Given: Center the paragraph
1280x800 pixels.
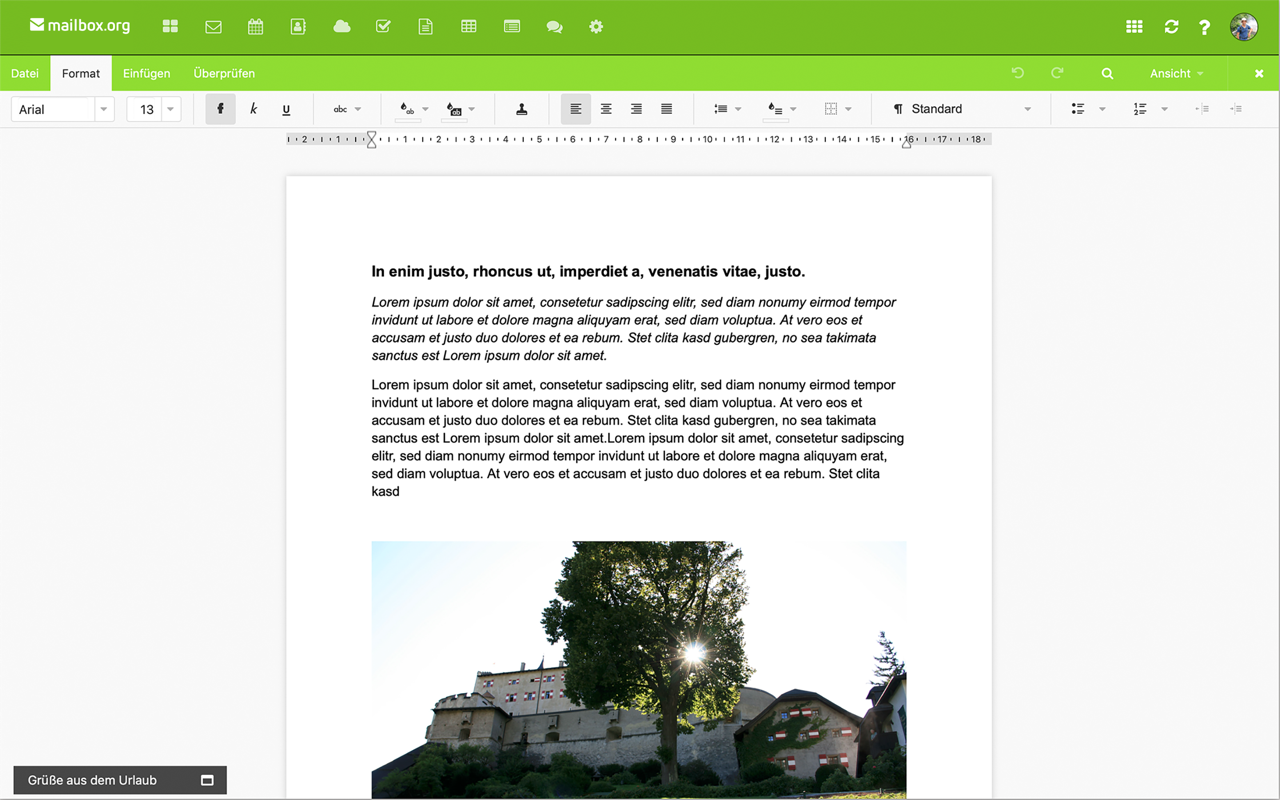Looking at the screenshot, I should pos(606,109).
